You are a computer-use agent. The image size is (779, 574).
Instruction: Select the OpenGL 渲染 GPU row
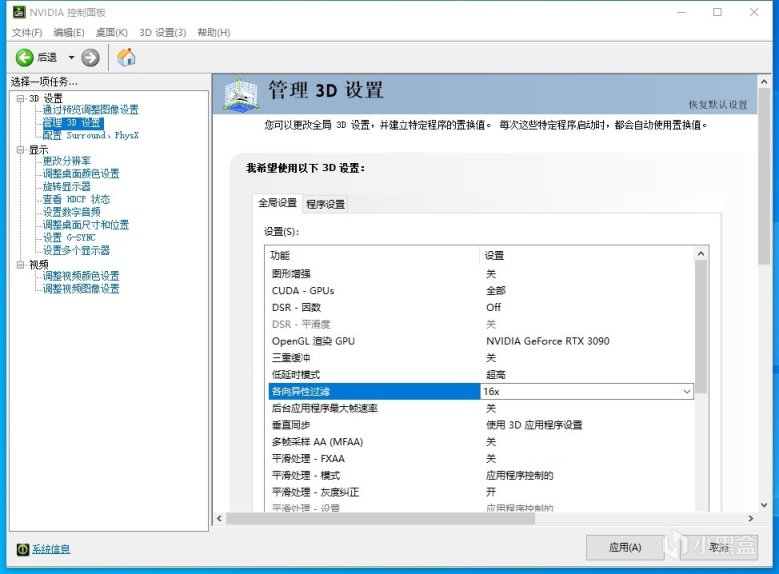481,341
